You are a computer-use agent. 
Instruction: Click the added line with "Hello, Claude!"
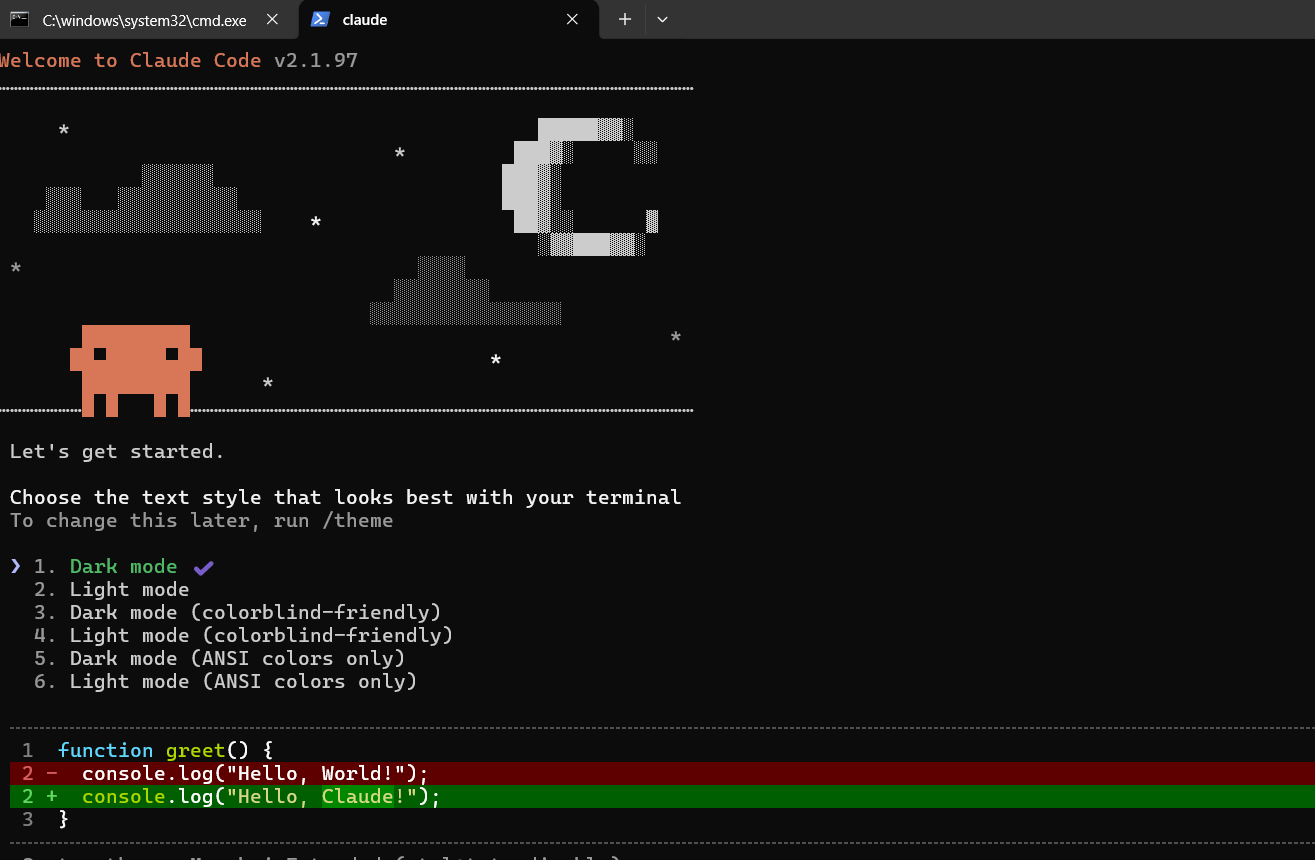point(662,797)
